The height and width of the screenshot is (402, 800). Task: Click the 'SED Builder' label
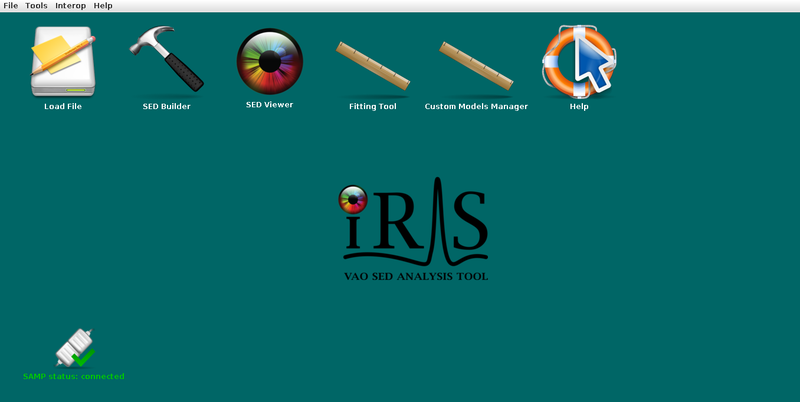[166, 106]
